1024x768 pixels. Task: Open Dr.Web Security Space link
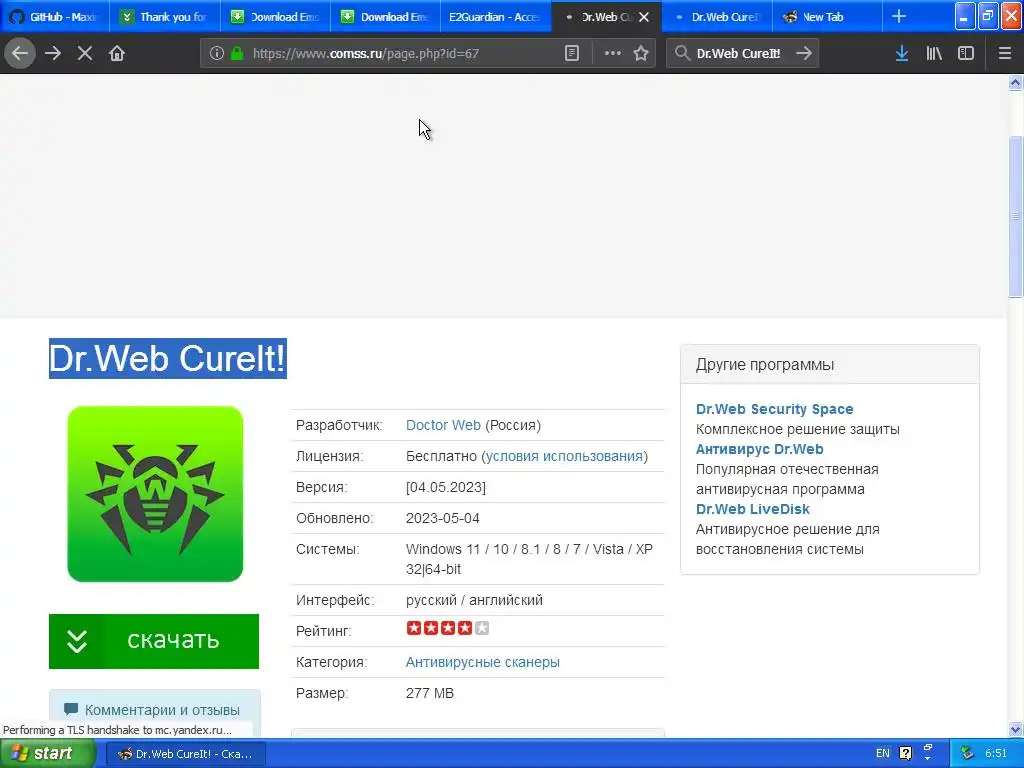click(x=775, y=409)
